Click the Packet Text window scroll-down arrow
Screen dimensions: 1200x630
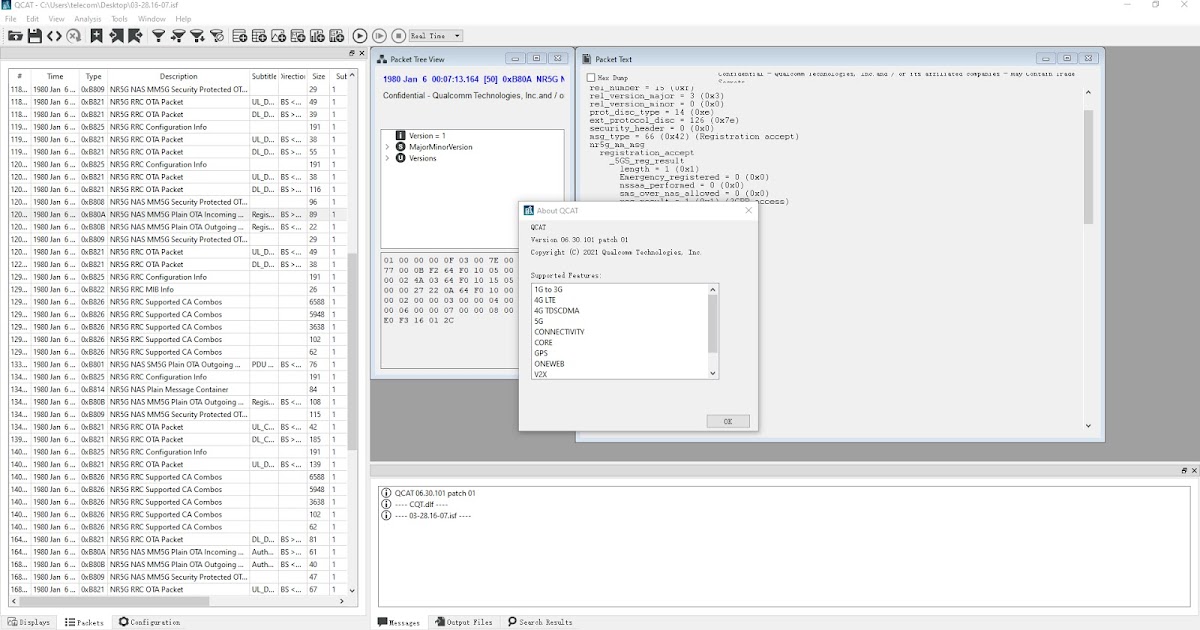pyautogui.click(x=1089, y=426)
